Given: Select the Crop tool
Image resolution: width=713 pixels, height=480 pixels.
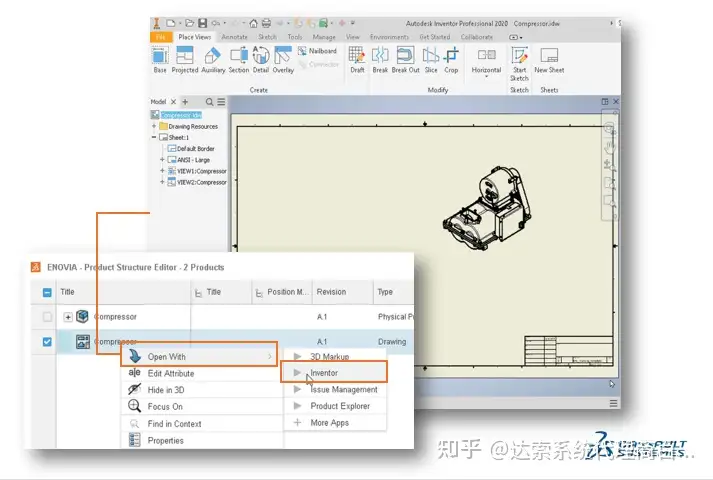Looking at the screenshot, I should pos(451,60).
